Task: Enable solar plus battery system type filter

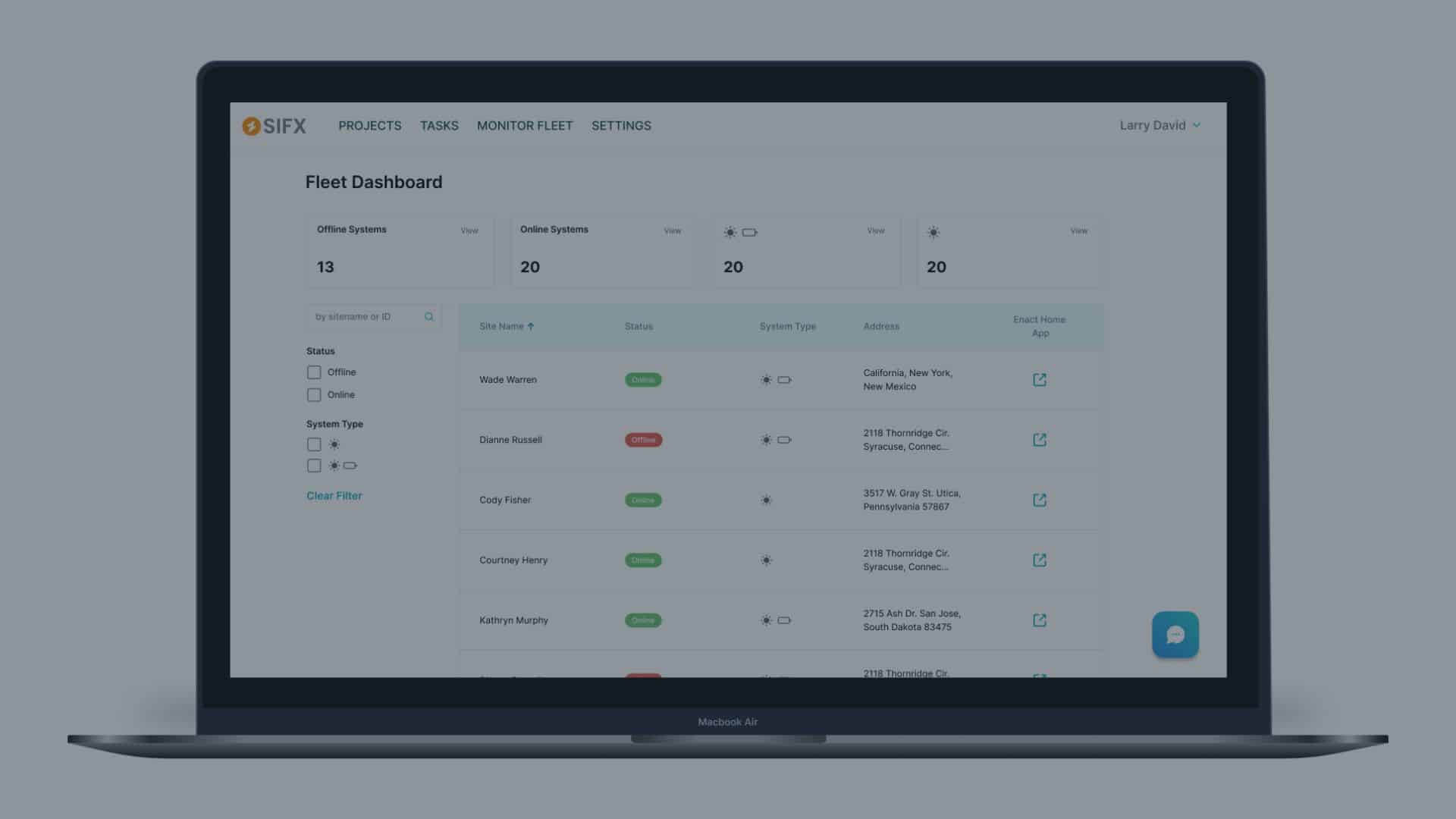Action: pos(314,466)
